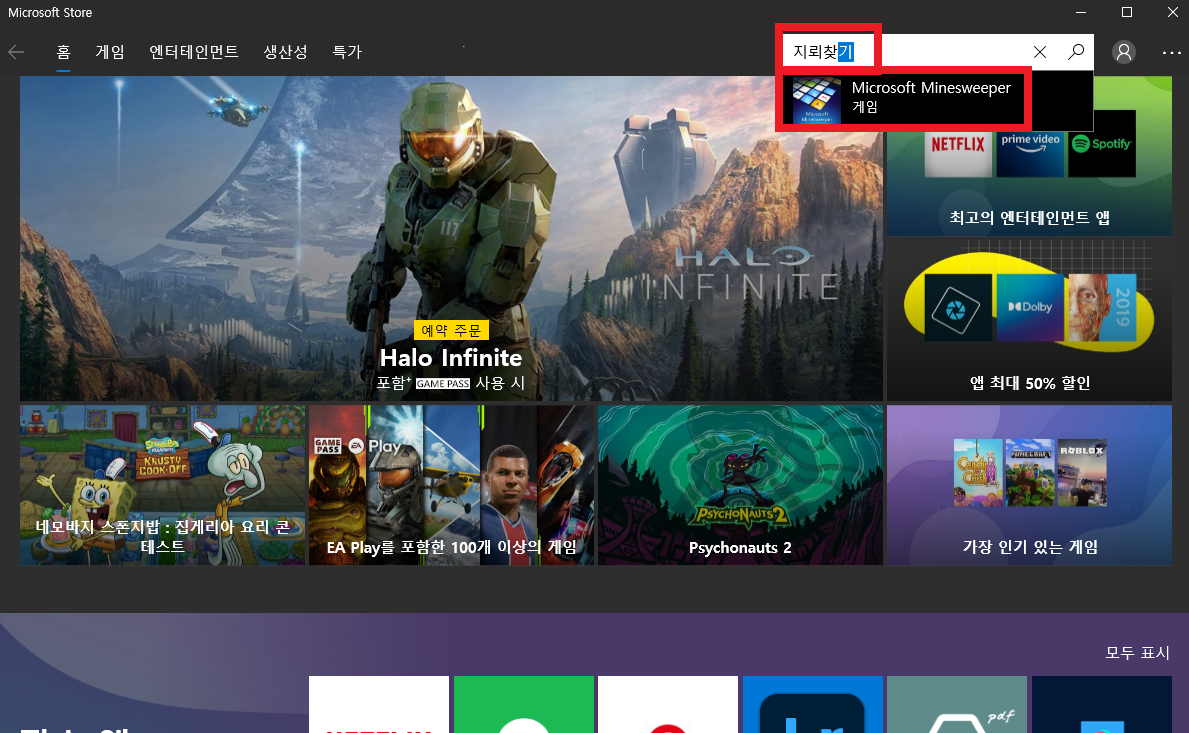Open the Candy Crush game icon

tap(978, 472)
